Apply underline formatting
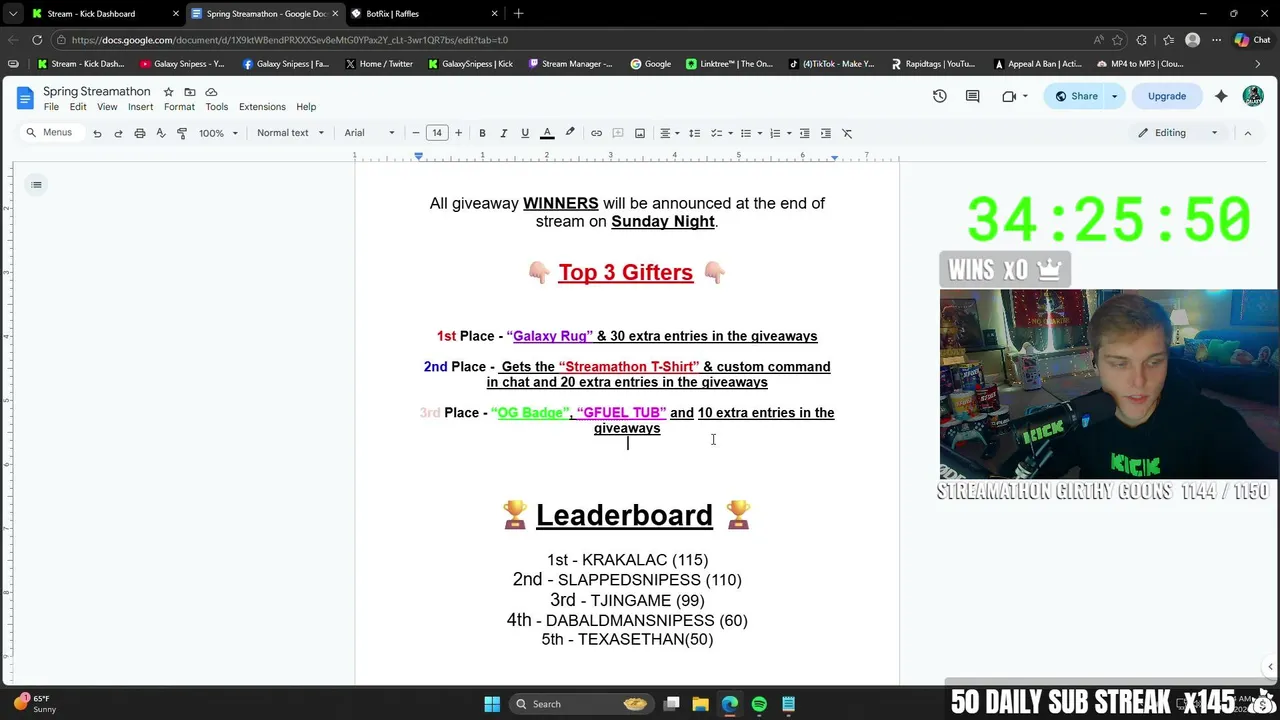Screen dimensions: 1280x720 pyautogui.click(x=525, y=133)
